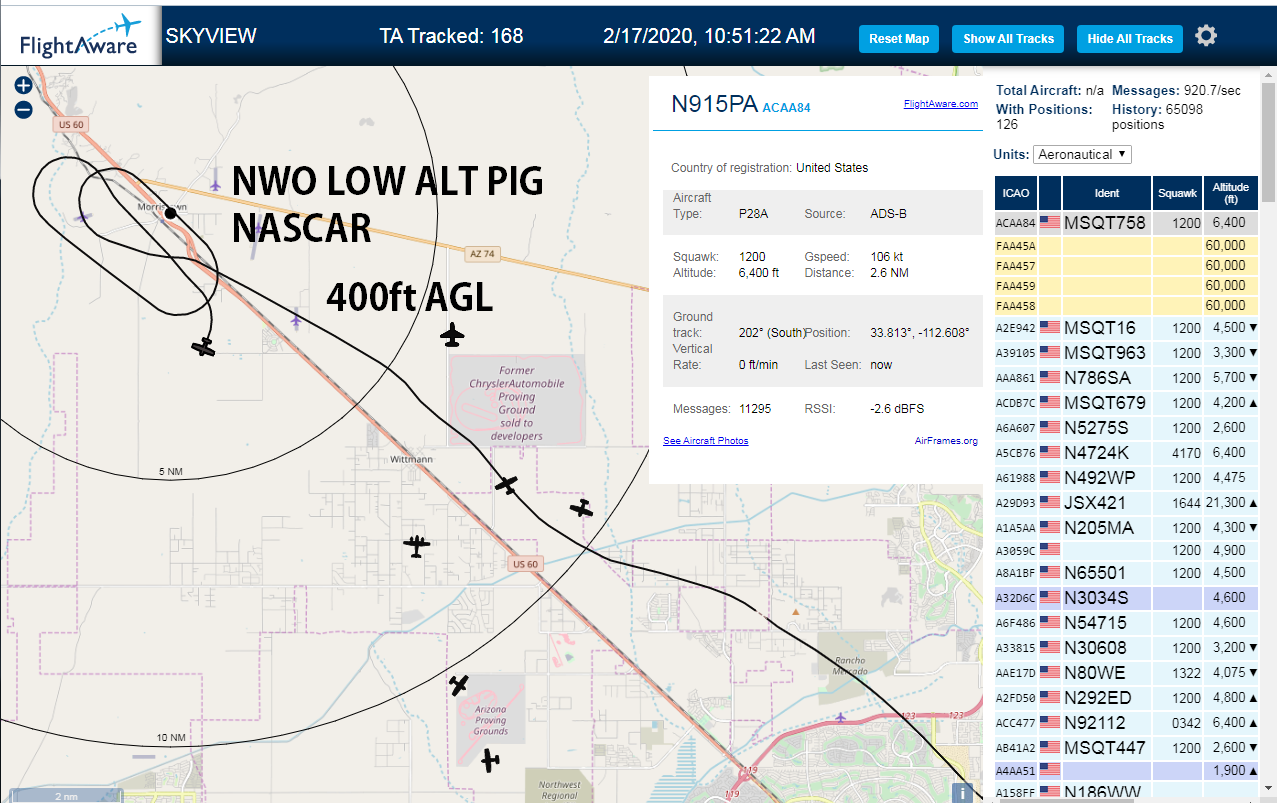Select the FAA459 row
The height and width of the screenshot is (803, 1277).
point(1127,286)
